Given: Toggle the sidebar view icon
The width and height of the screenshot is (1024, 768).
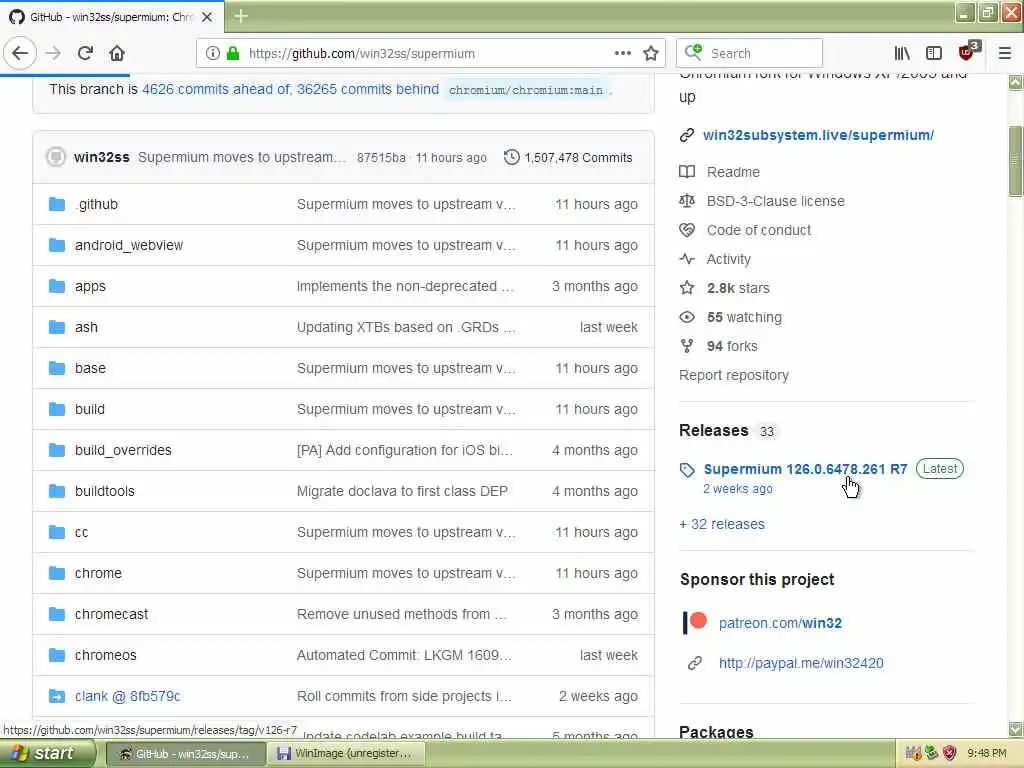Looking at the screenshot, I should coord(934,54).
